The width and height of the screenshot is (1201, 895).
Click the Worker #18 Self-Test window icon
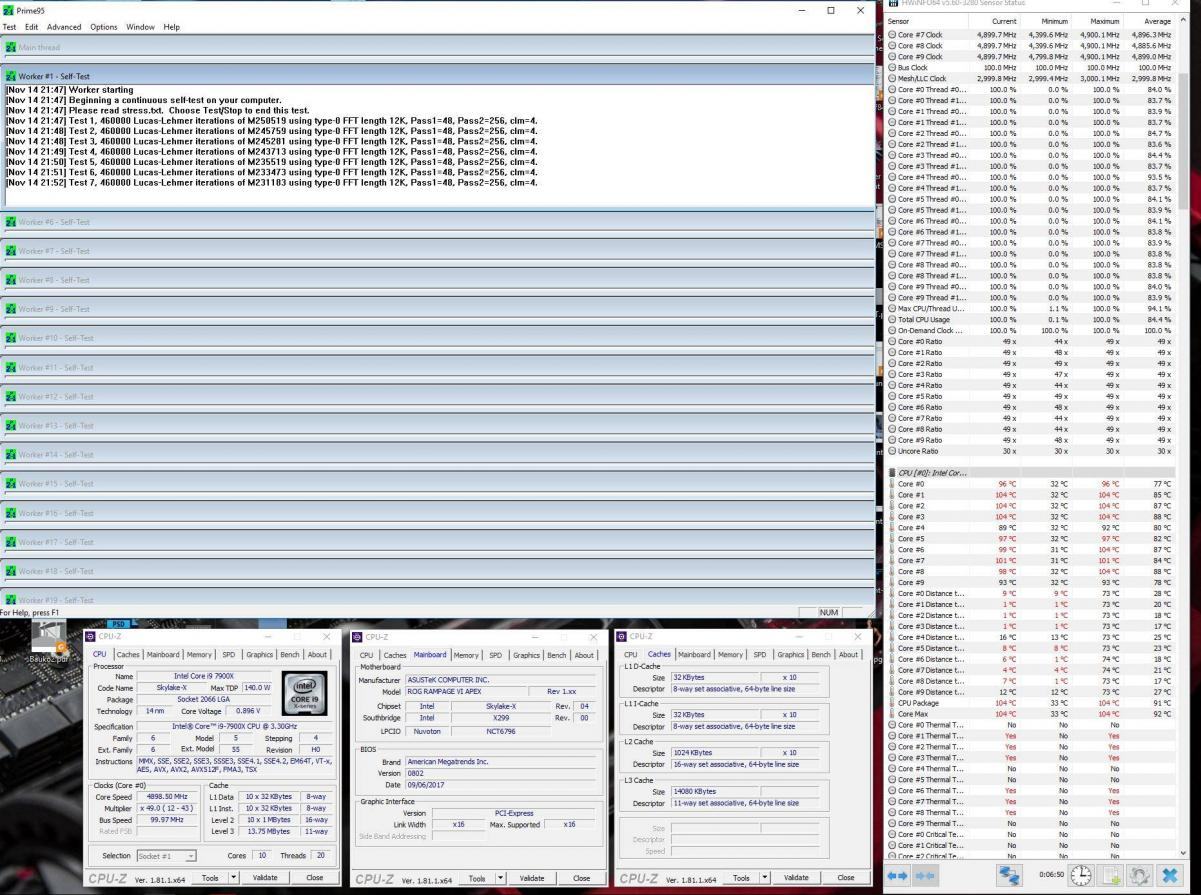point(11,571)
